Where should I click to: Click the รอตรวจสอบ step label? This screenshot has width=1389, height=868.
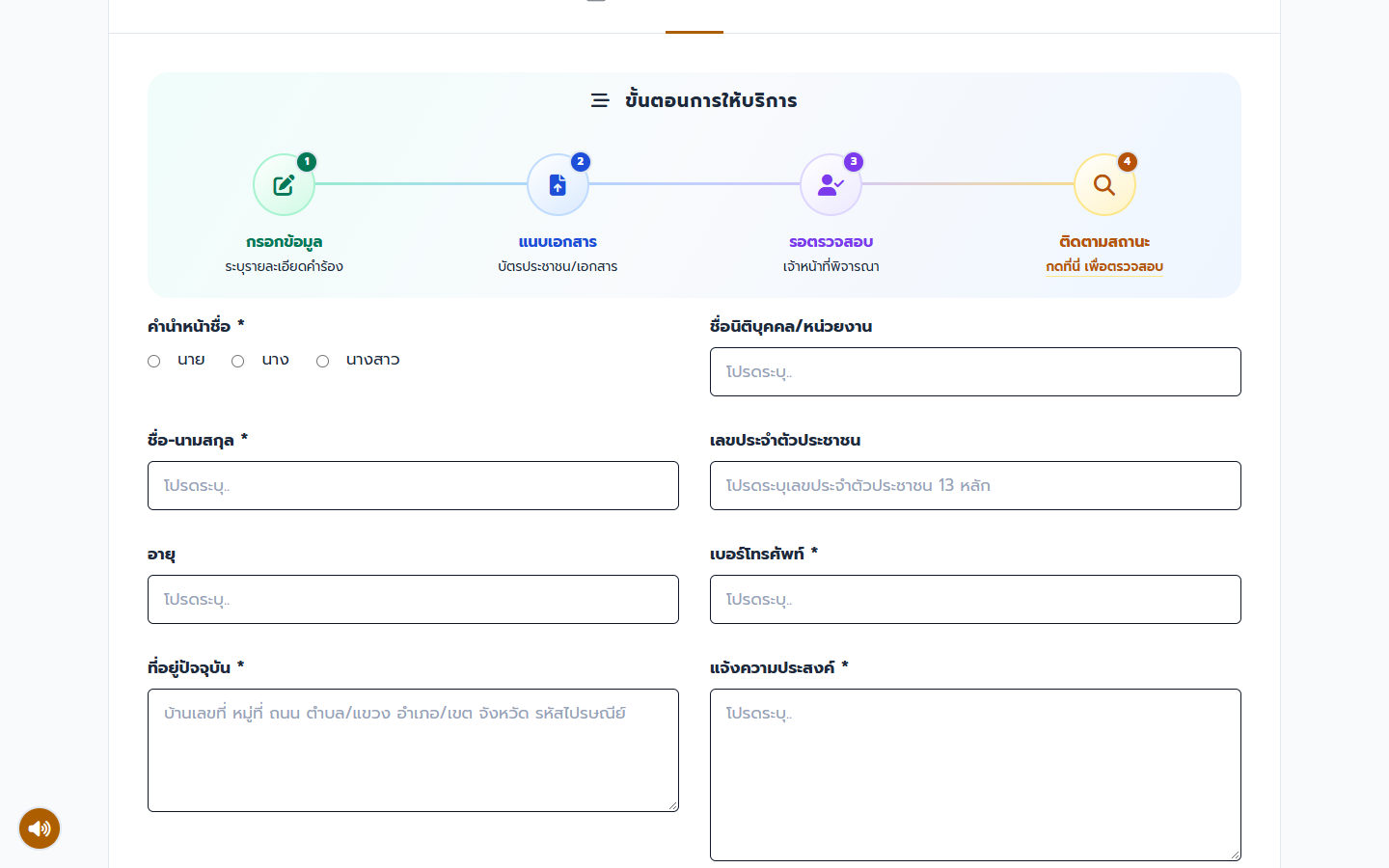pos(831,242)
